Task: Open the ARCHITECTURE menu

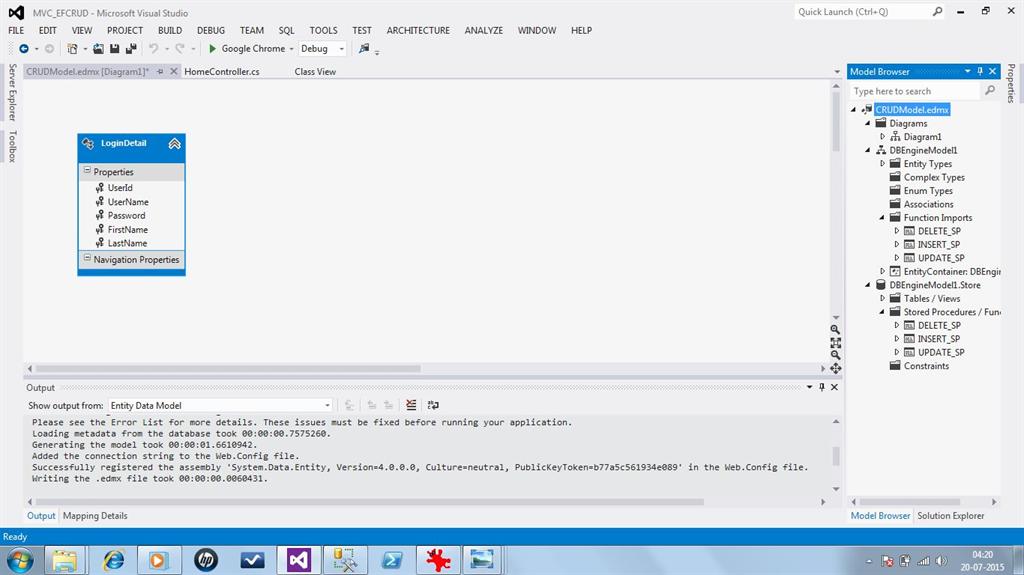Action: tap(418, 31)
